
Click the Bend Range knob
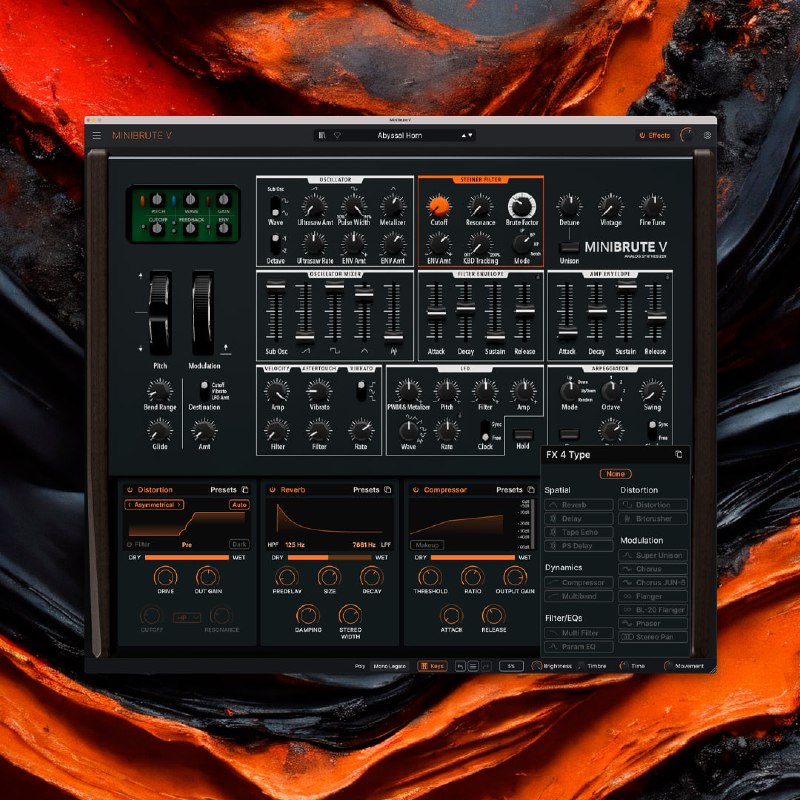[x=160, y=391]
